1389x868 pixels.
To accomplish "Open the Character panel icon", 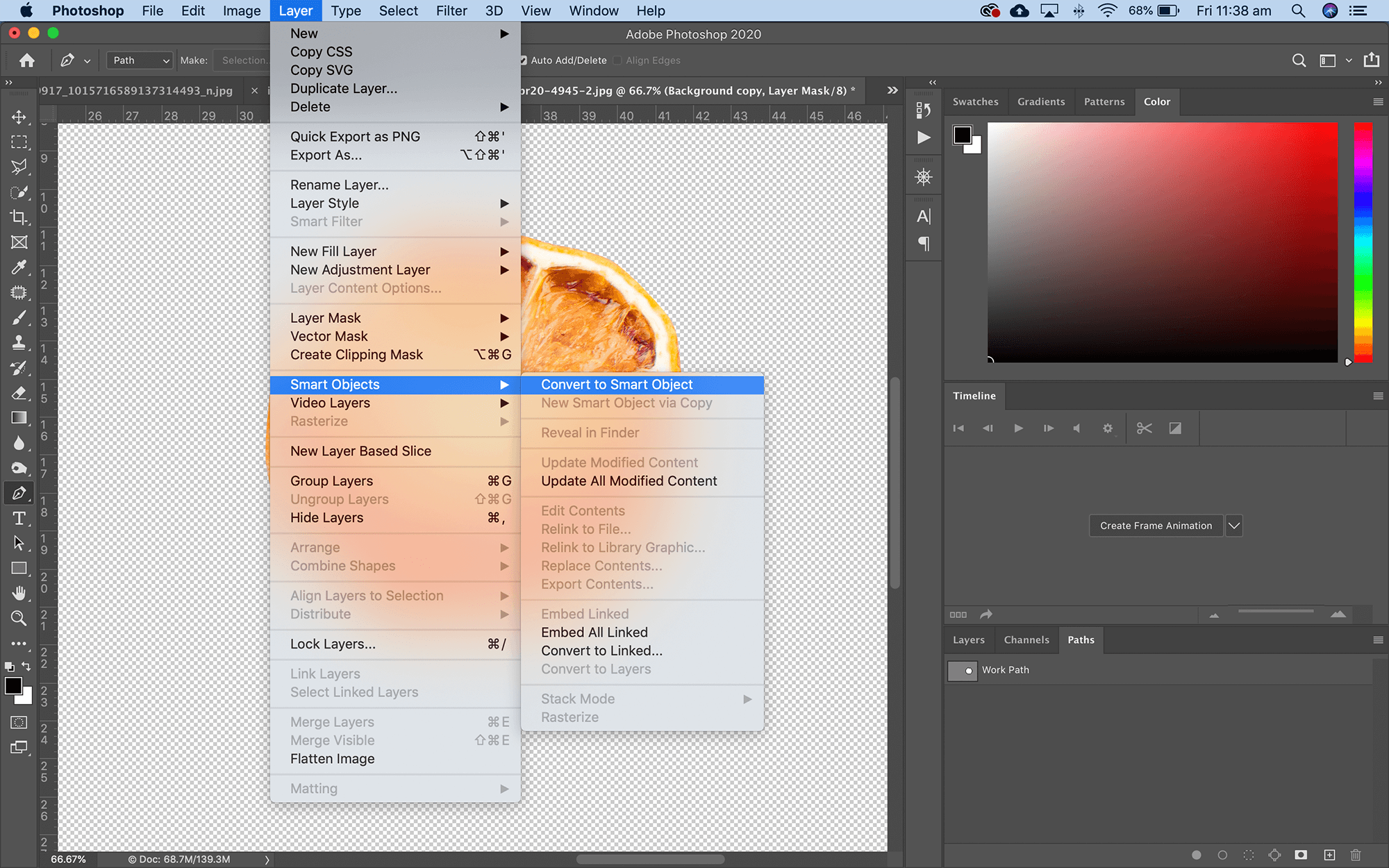I will pyautogui.click(x=924, y=217).
